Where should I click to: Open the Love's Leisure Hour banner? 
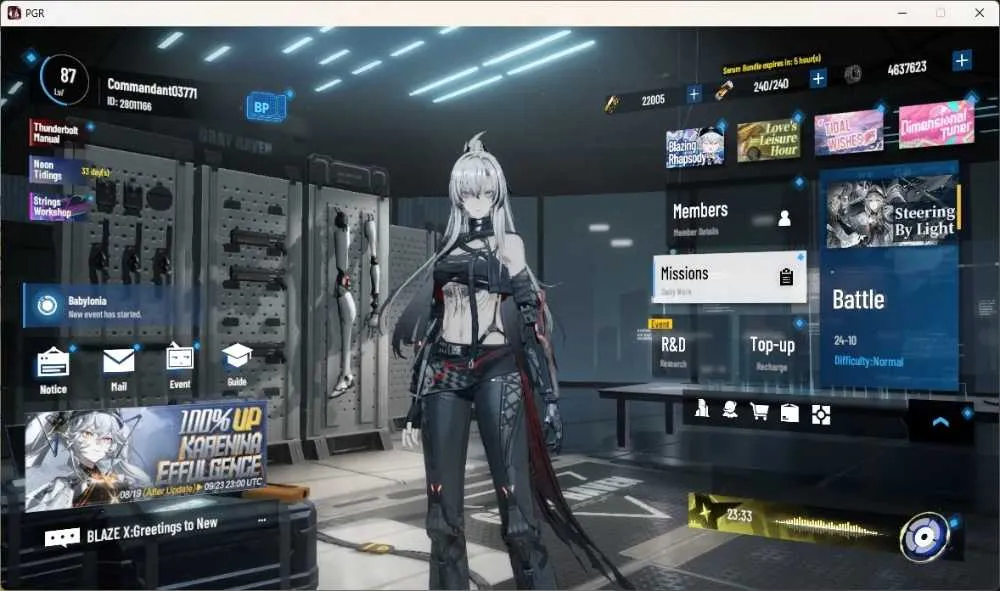pyautogui.click(x=768, y=140)
